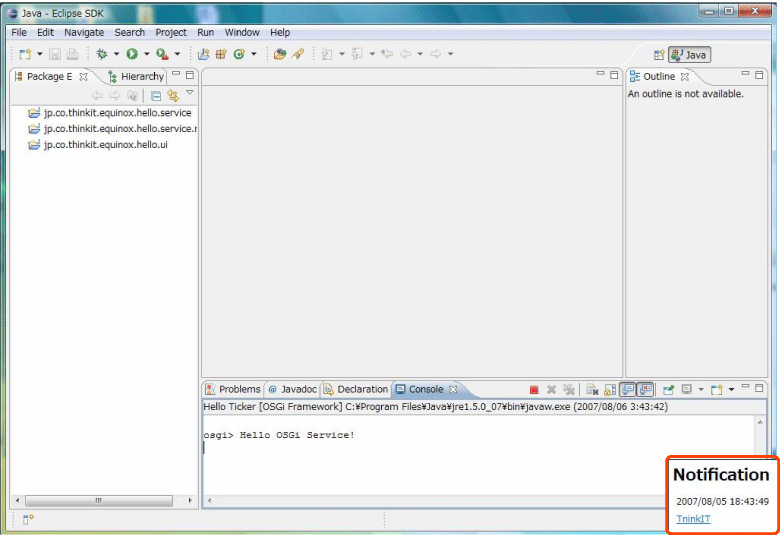Toggle Pin Console
Image resolution: width=780 pixels, height=535 pixels.
tap(668, 389)
